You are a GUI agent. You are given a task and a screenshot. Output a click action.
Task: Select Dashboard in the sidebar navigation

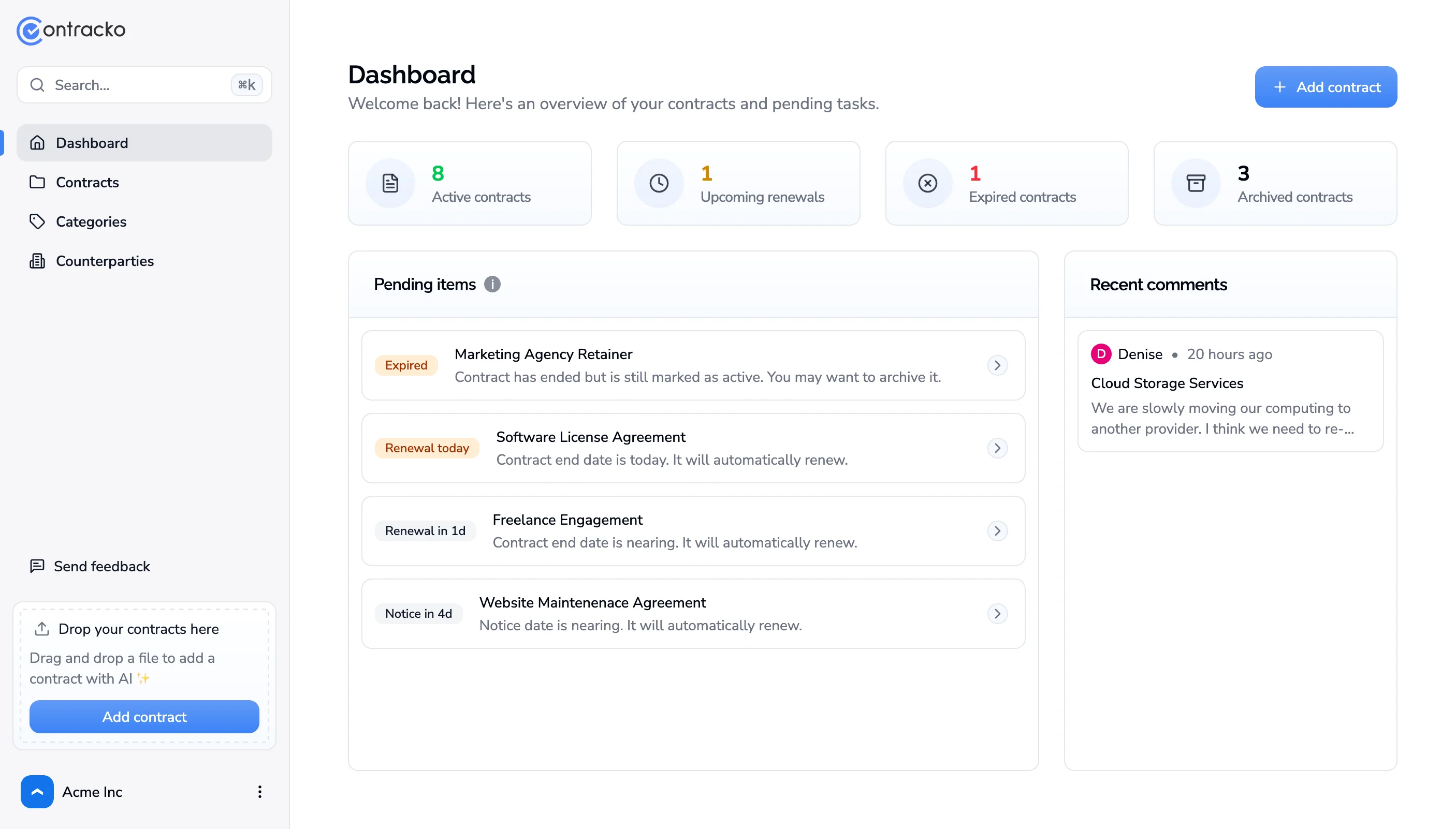pos(92,142)
